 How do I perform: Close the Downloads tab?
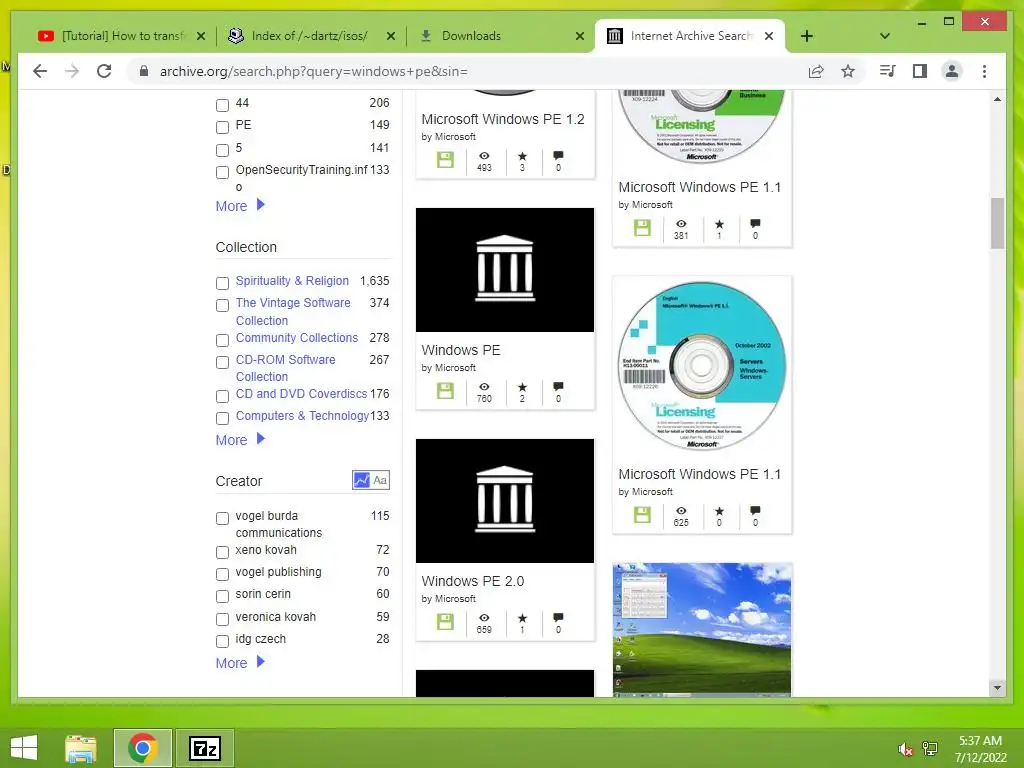pos(579,36)
